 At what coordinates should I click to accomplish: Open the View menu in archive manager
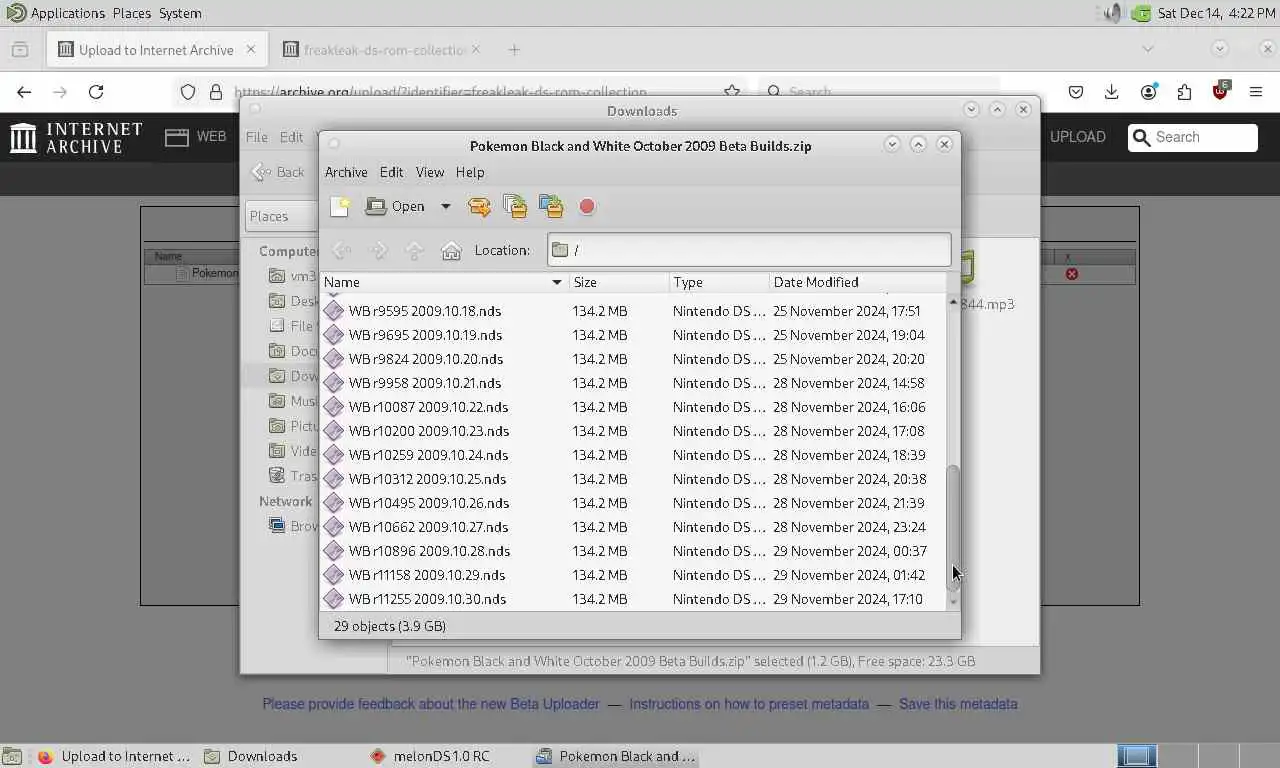pos(430,172)
